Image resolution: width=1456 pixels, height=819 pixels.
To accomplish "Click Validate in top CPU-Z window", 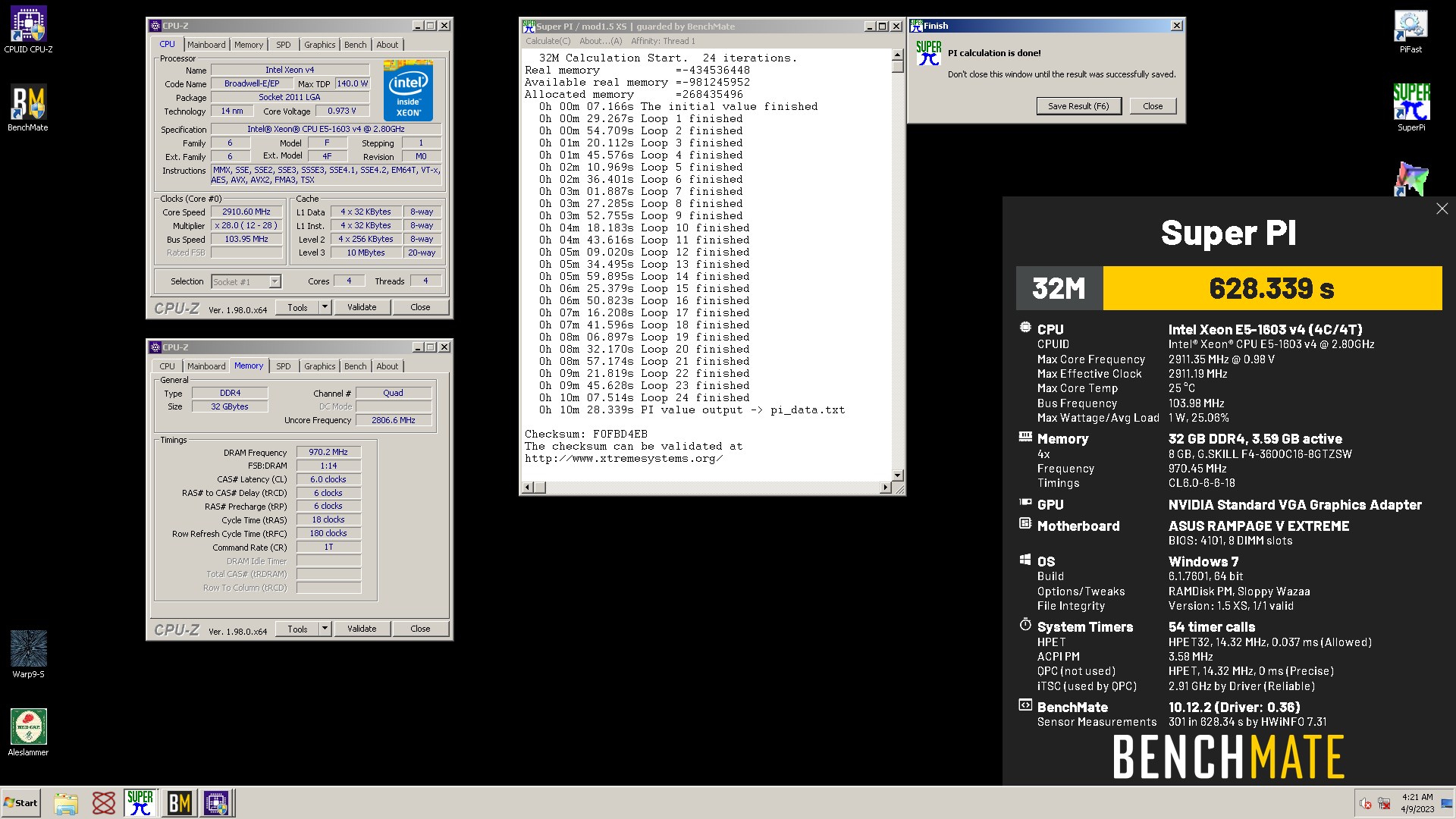I will coord(362,307).
